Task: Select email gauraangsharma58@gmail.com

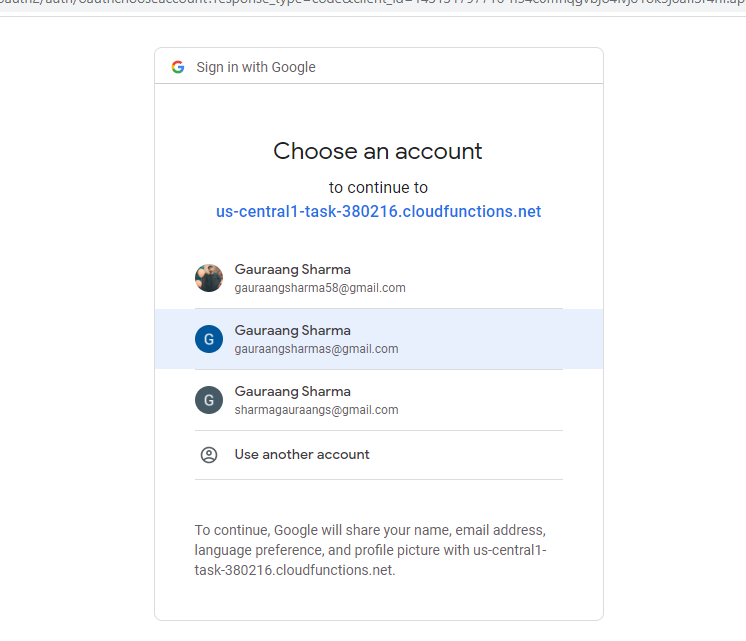Action: click(320, 288)
